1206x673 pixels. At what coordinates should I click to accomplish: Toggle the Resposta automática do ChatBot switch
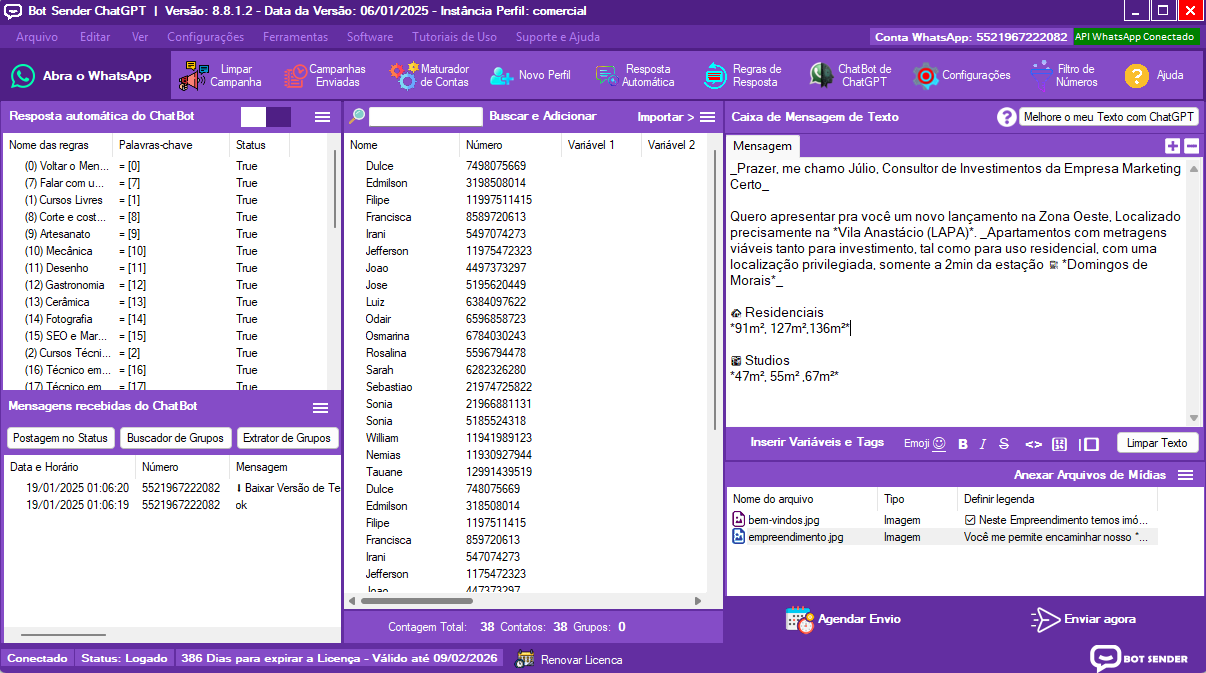[x=266, y=117]
